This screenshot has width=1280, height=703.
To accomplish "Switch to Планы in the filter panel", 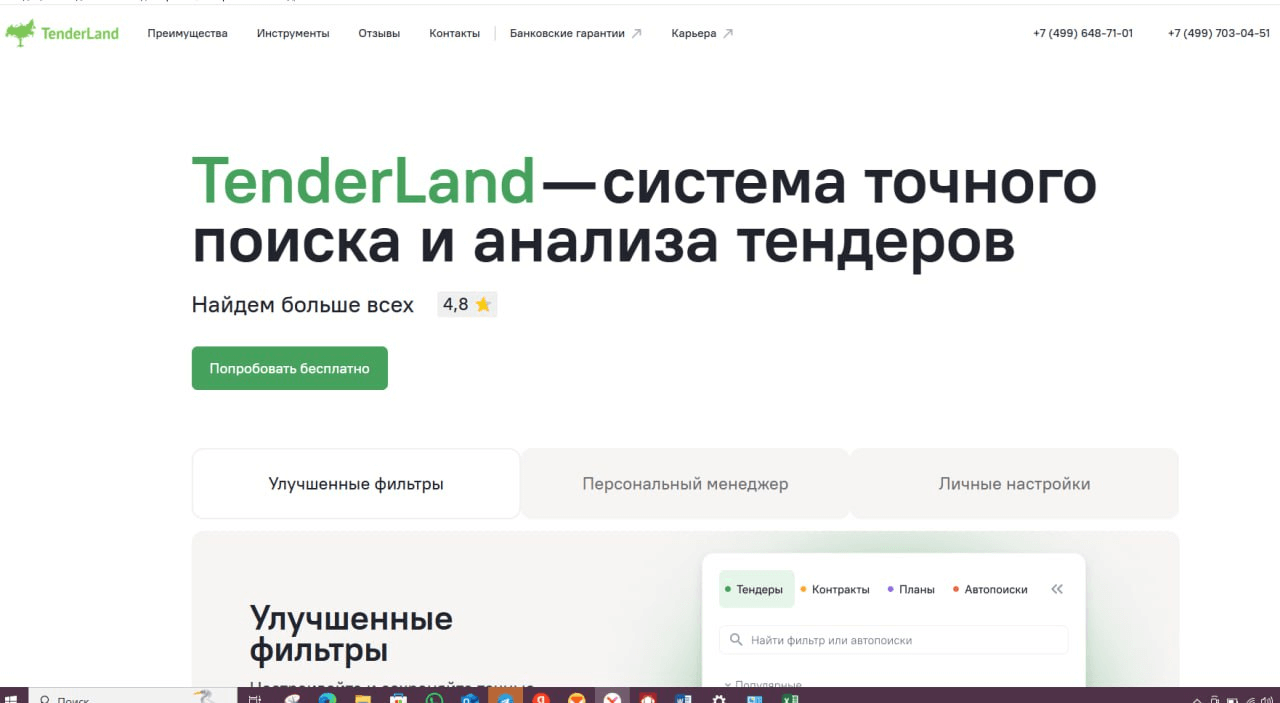I will pyautogui.click(x=912, y=589).
